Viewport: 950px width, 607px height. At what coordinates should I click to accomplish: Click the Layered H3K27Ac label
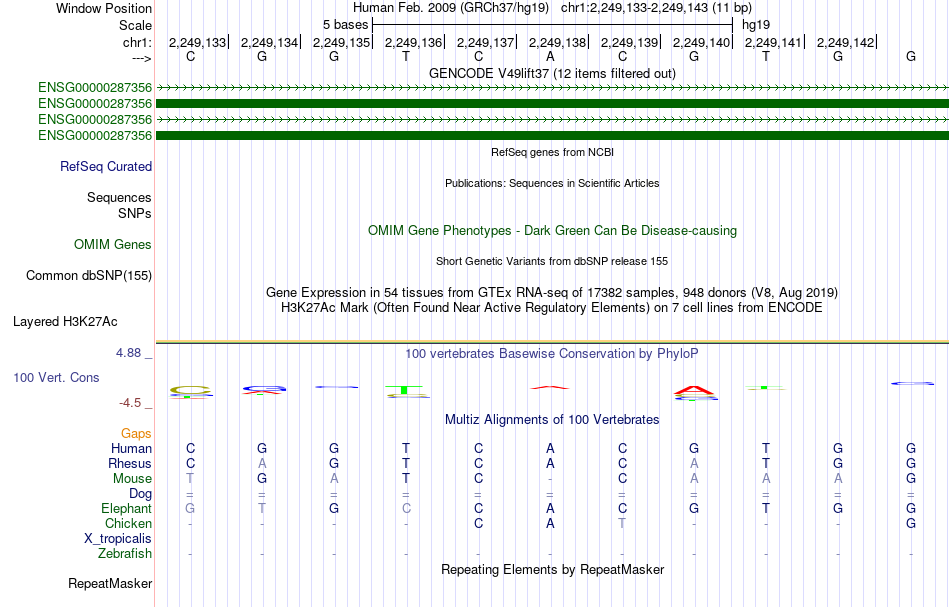coord(65,322)
